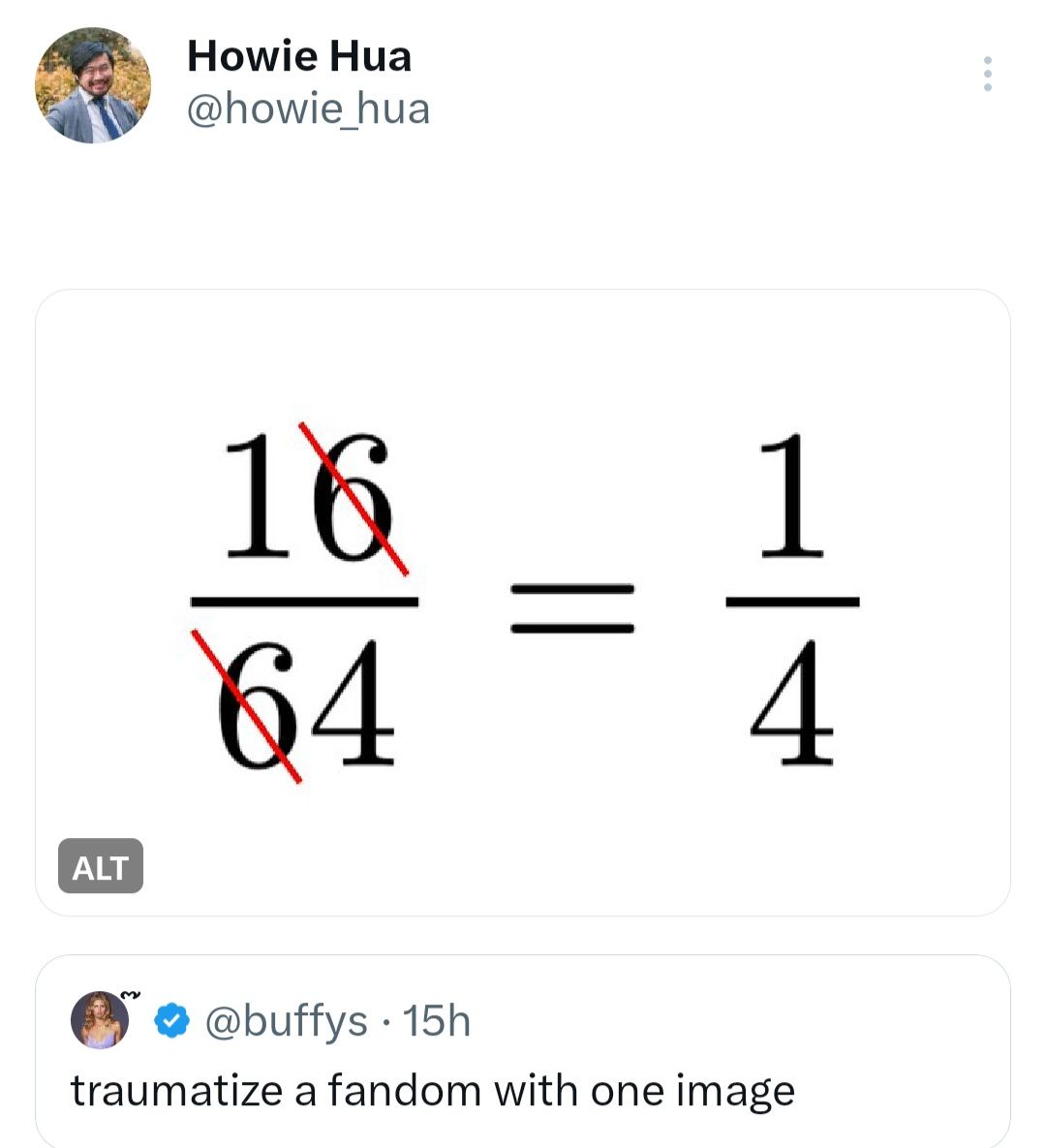Click the digit 4 of the denominator 64
This screenshot has width=1046, height=1148.
354,704
